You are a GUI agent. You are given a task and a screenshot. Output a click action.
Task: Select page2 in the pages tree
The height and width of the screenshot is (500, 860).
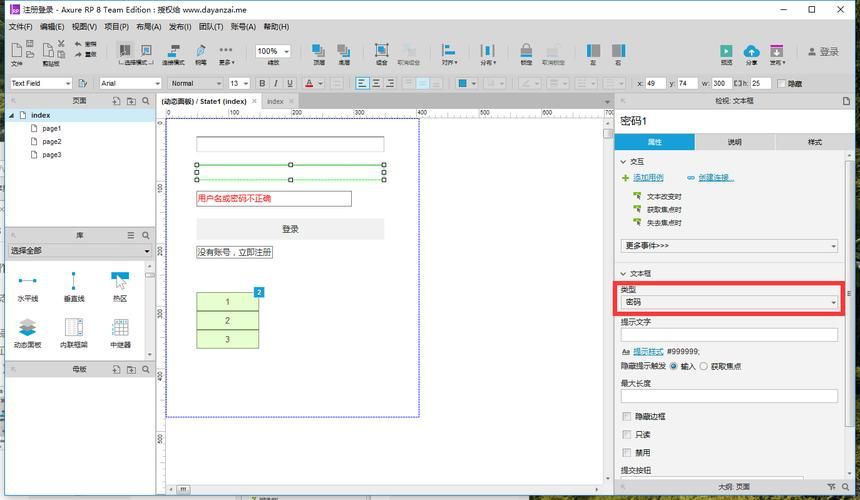point(52,141)
